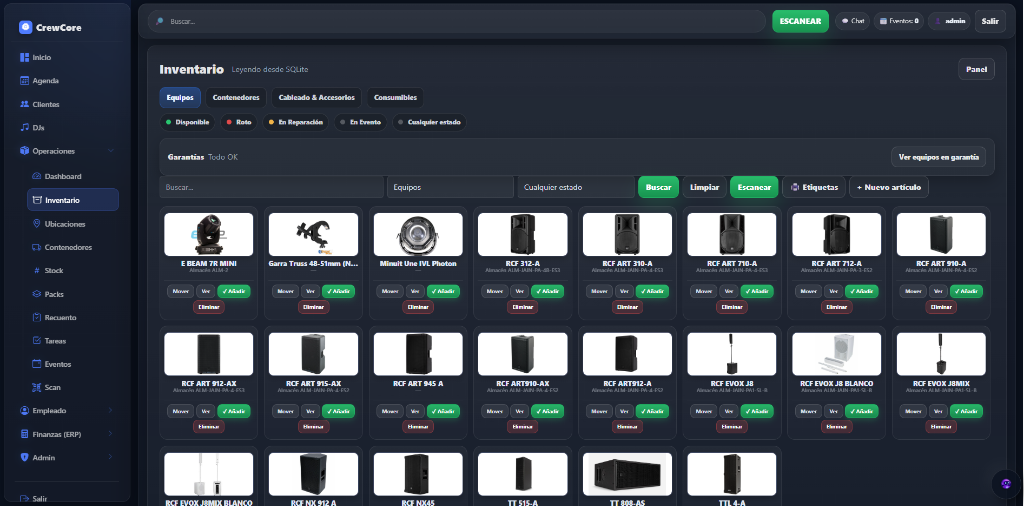
Task: Filter by Roto status
Action: click(238, 122)
